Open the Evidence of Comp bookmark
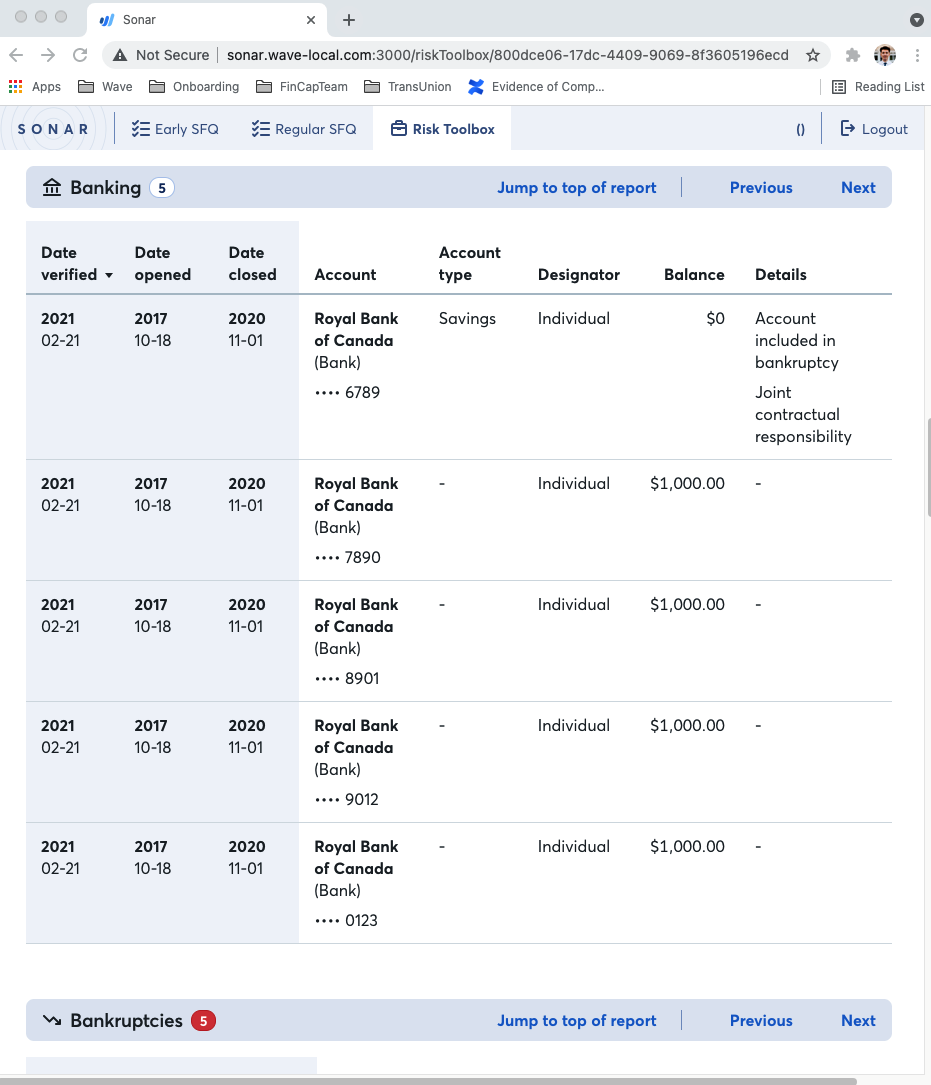The width and height of the screenshot is (931, 1085). click(537, 87)
